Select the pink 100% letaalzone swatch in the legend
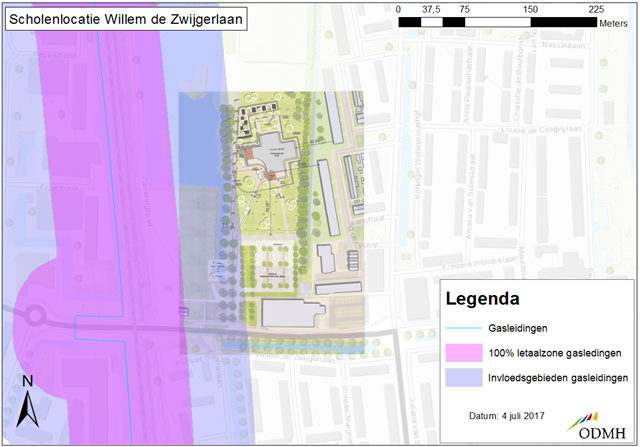 [464, 353]
